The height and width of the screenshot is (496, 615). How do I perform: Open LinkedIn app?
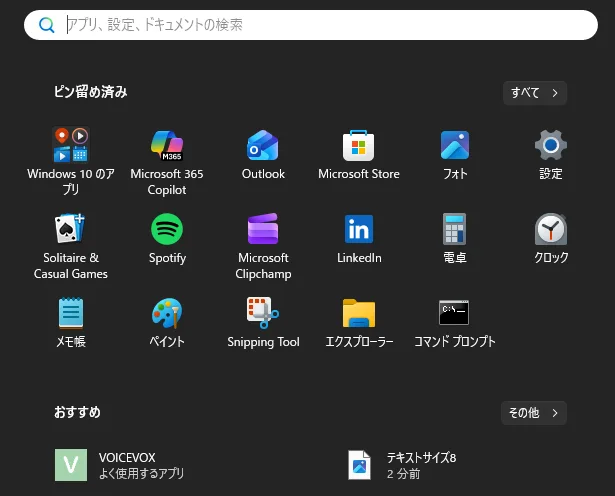[x=359, y=229]
